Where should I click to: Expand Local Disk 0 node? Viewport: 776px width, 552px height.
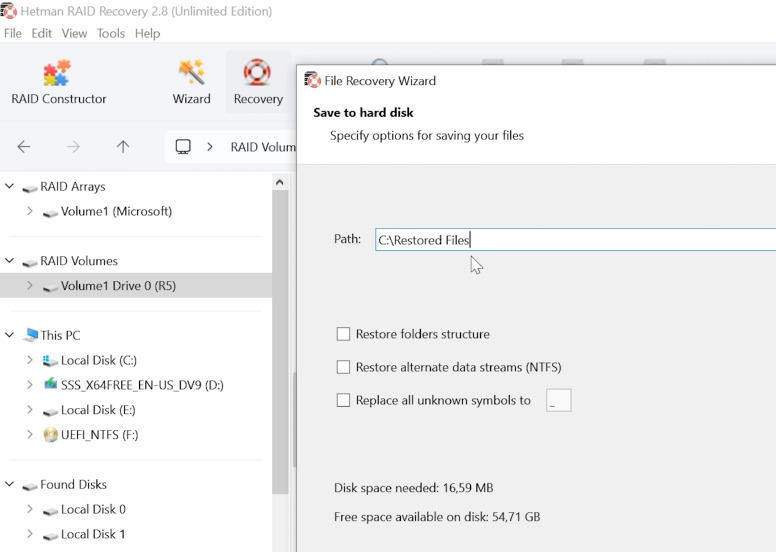[x=30, y=509]
